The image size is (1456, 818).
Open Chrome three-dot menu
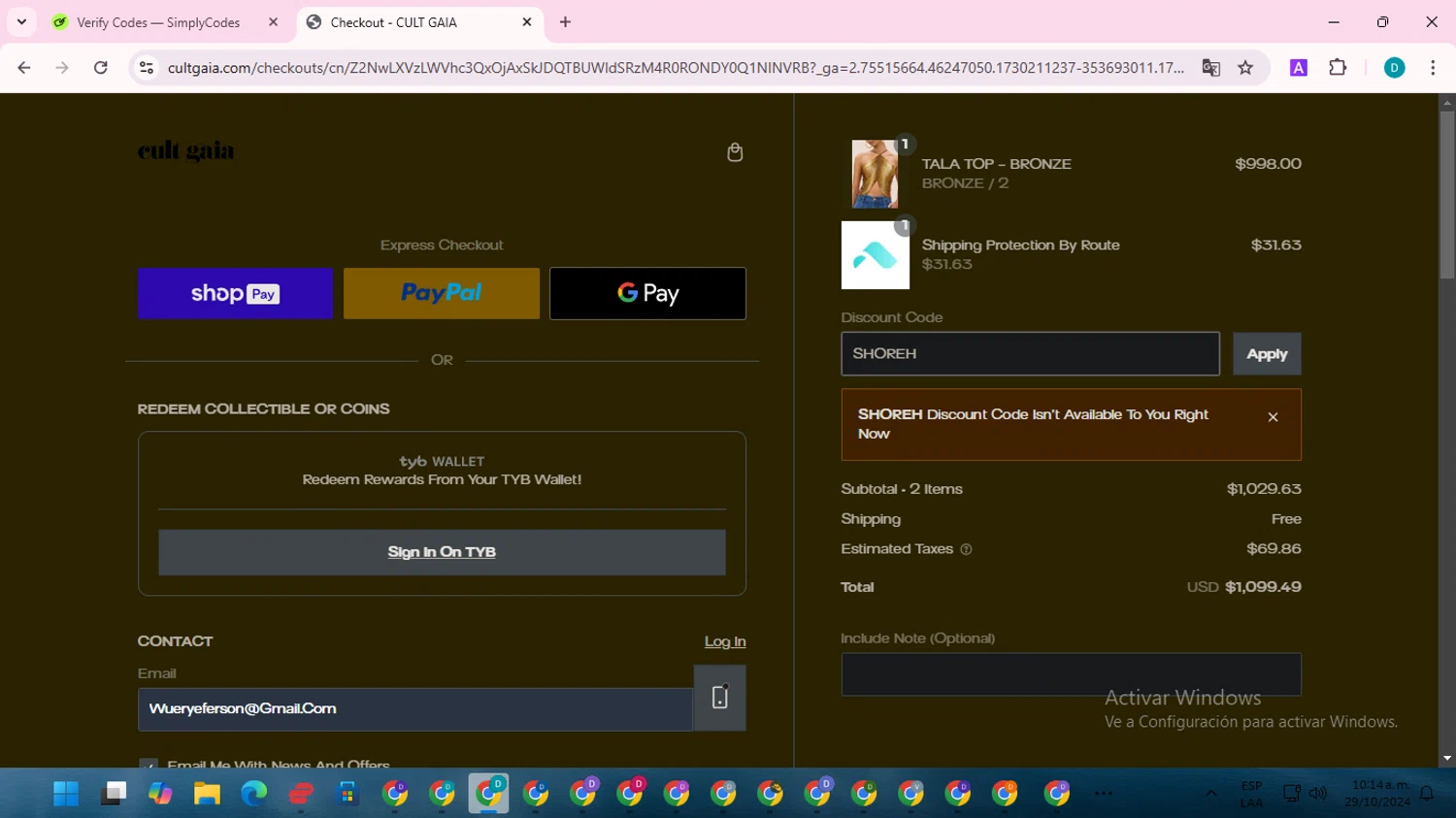[1433, 68]
